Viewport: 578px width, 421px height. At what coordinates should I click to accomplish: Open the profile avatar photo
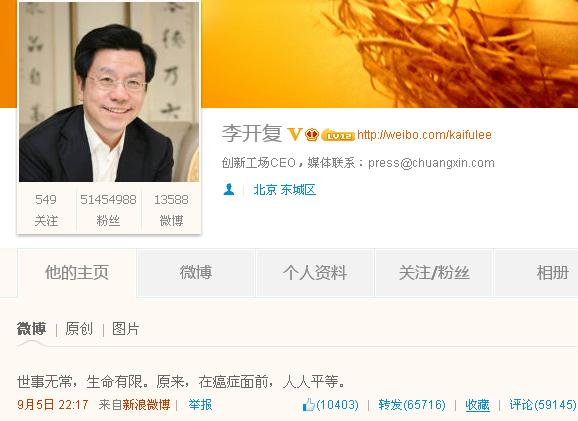point(109,92)
